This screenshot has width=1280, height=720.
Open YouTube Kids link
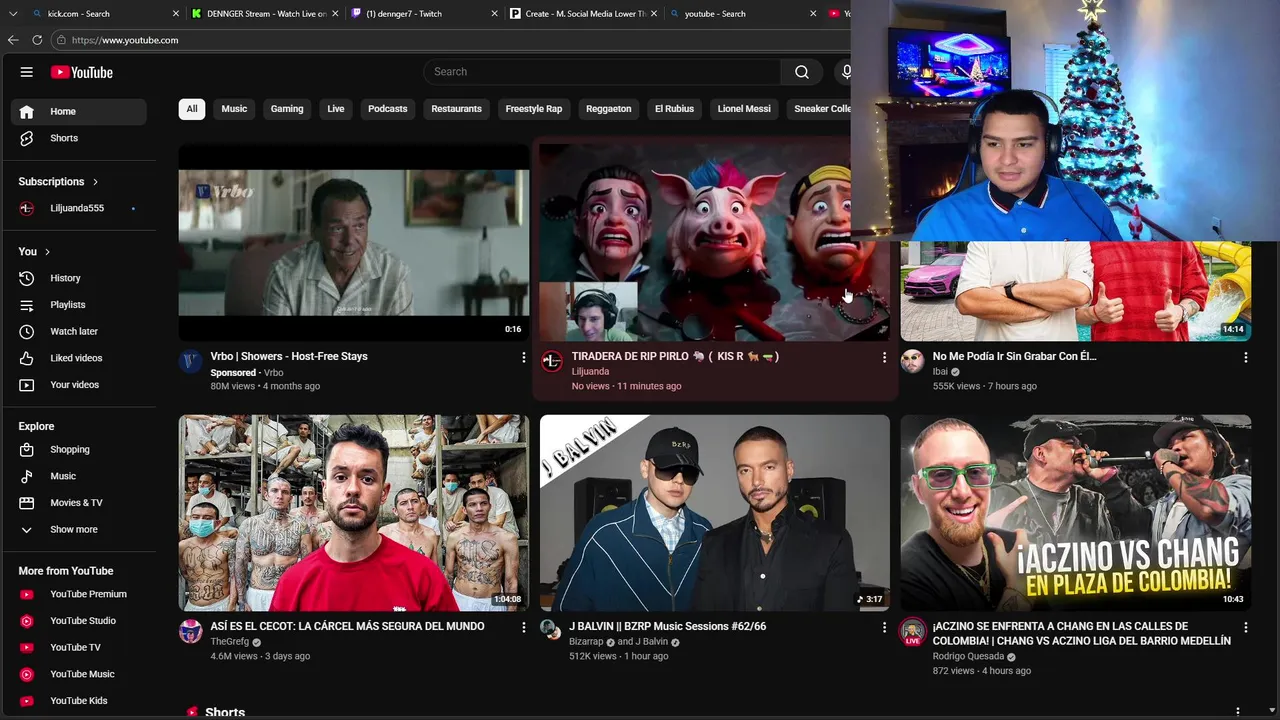pos(79,701)
